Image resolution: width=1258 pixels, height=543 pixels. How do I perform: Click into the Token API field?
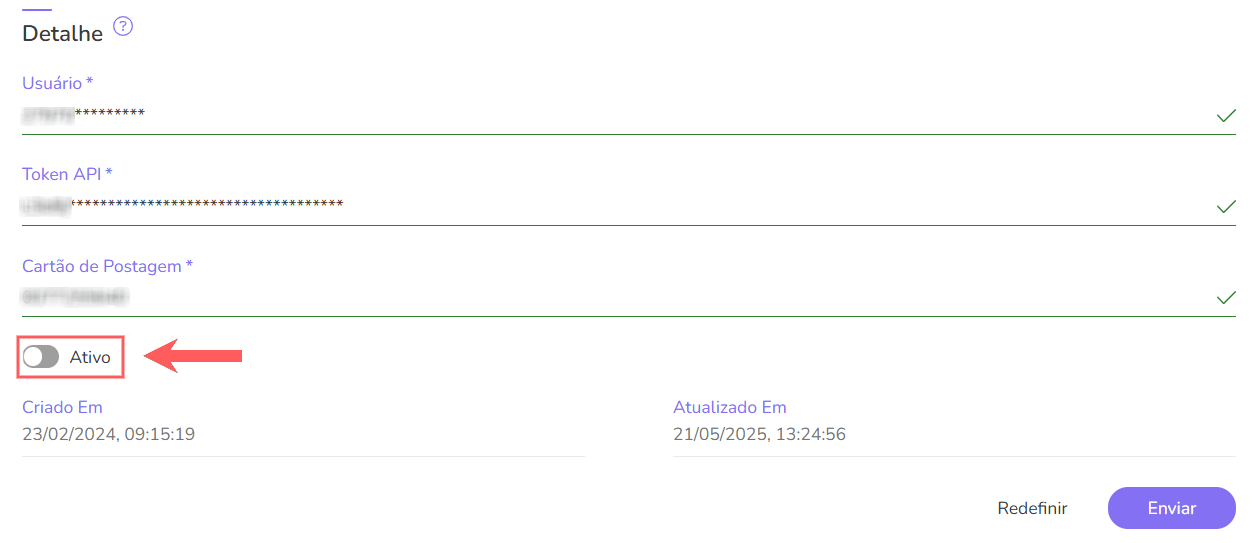600,205
